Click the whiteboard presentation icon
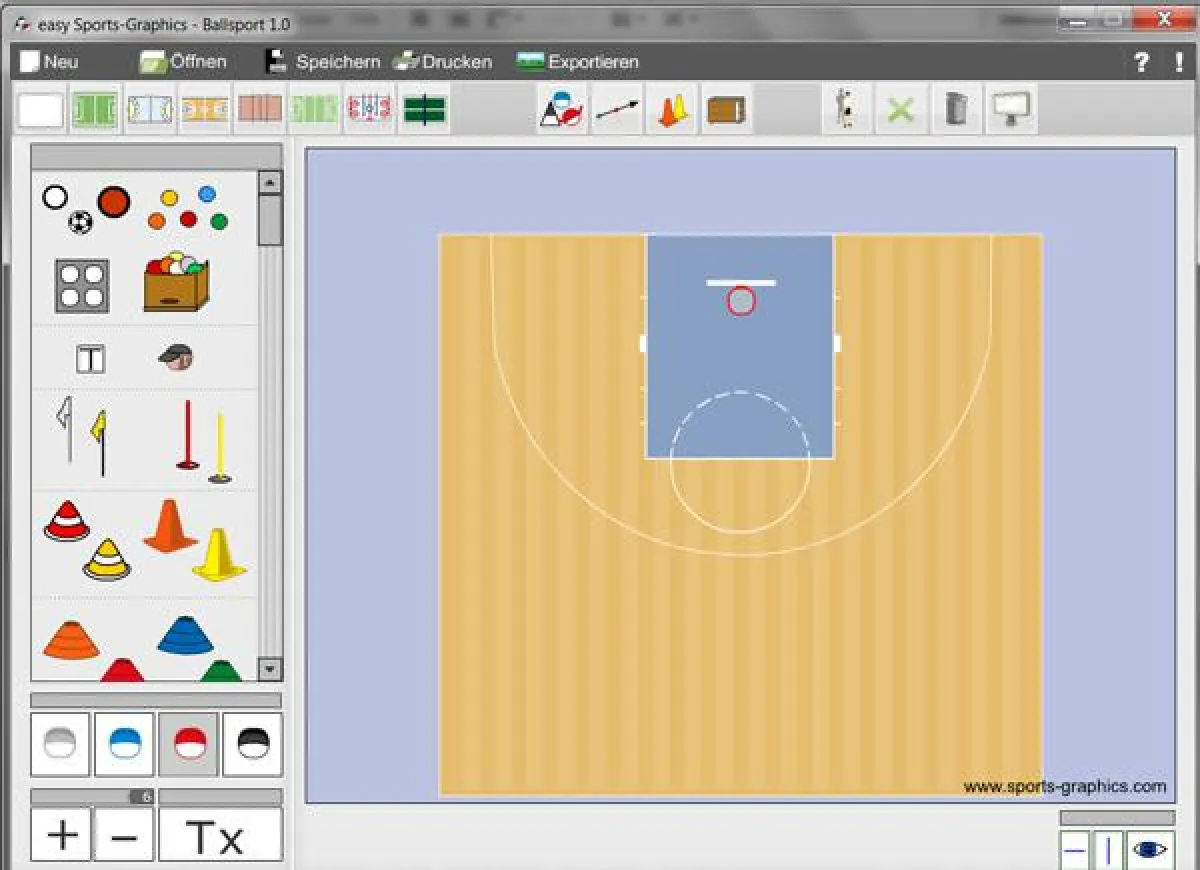1200x870 pixels. [1011, 108]
